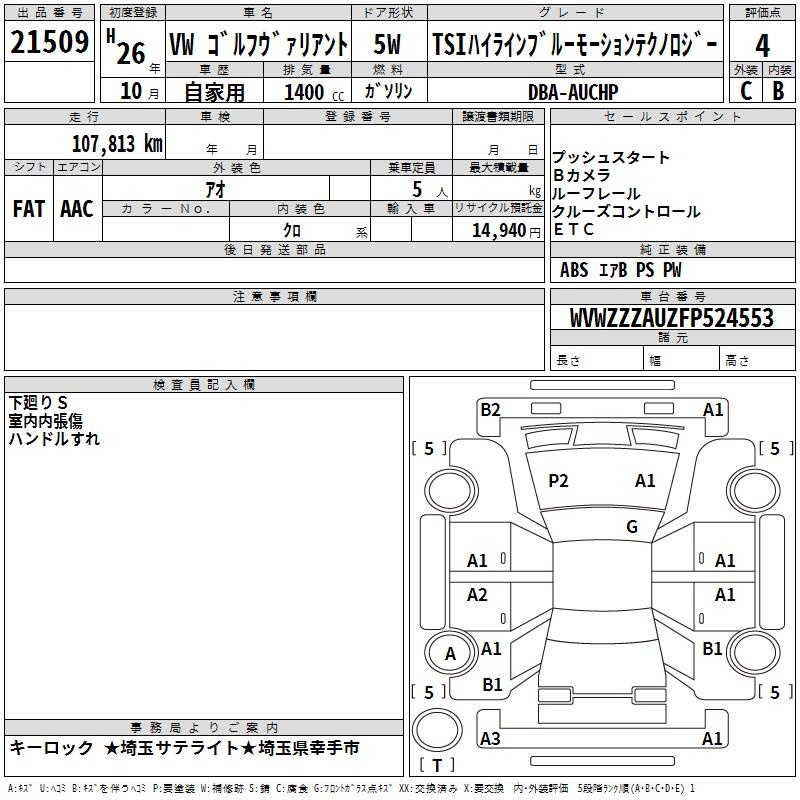Select the A2 marker on left door
The image size is (800, 800).
coord(478,595)
